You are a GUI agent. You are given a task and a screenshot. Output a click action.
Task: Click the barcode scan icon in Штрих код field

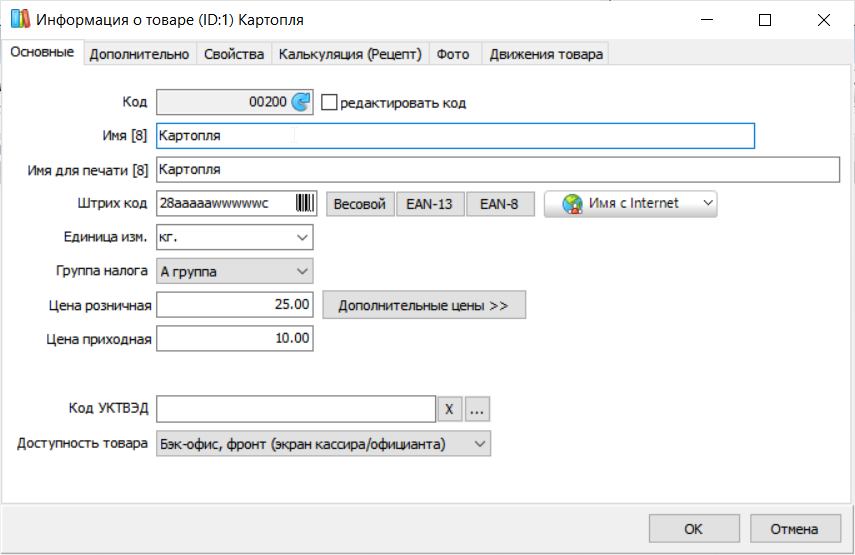pos(305,203)
